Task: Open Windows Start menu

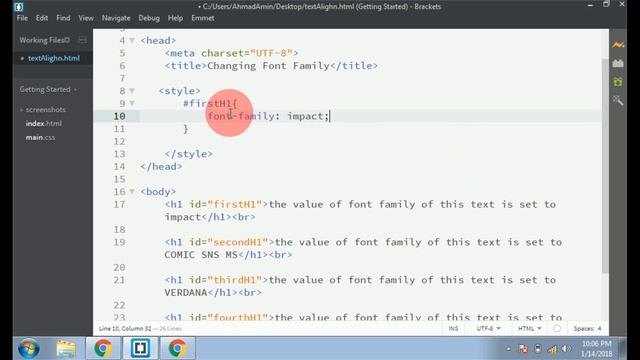Action: [29, 349]
